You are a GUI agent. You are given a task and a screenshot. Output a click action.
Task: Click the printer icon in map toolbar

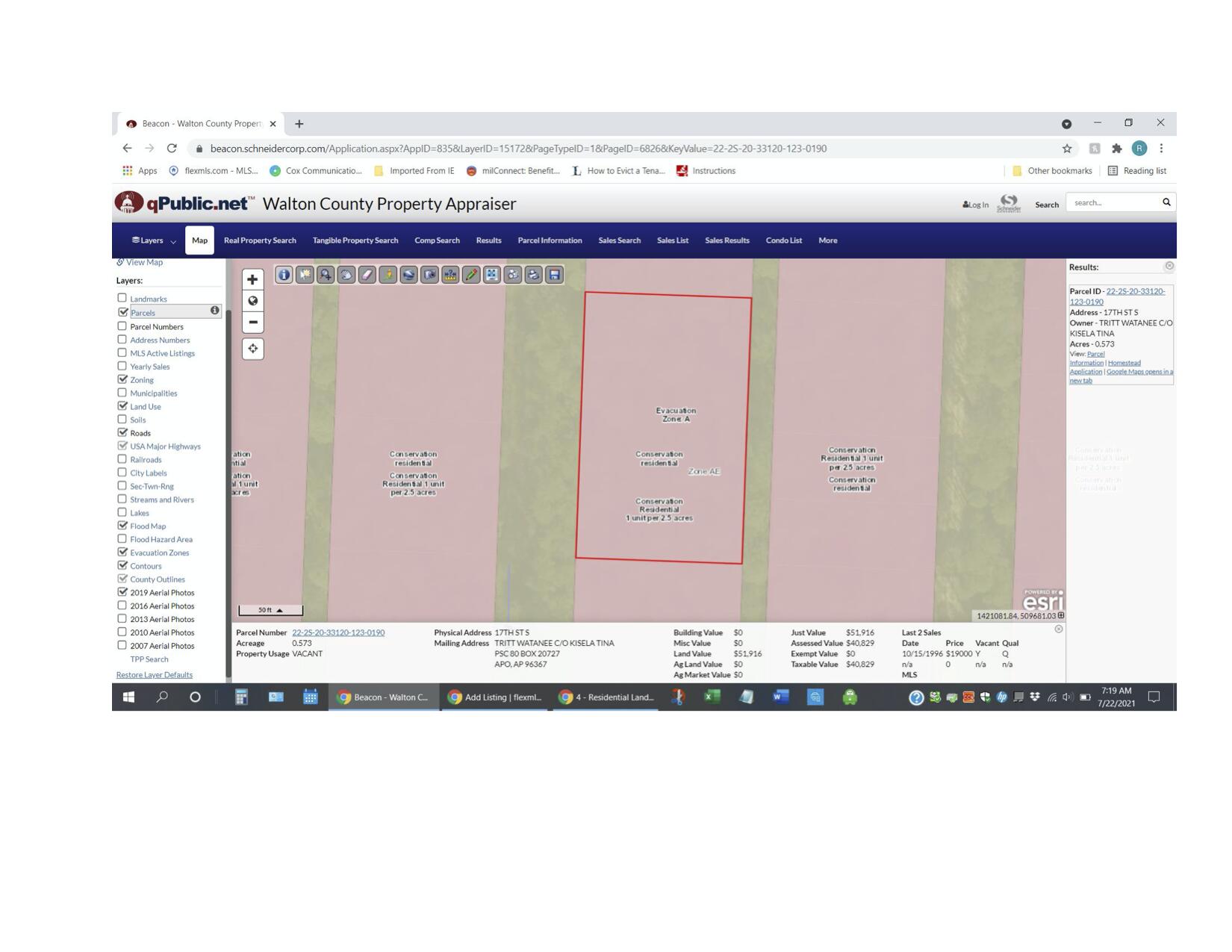pos(533,275)
